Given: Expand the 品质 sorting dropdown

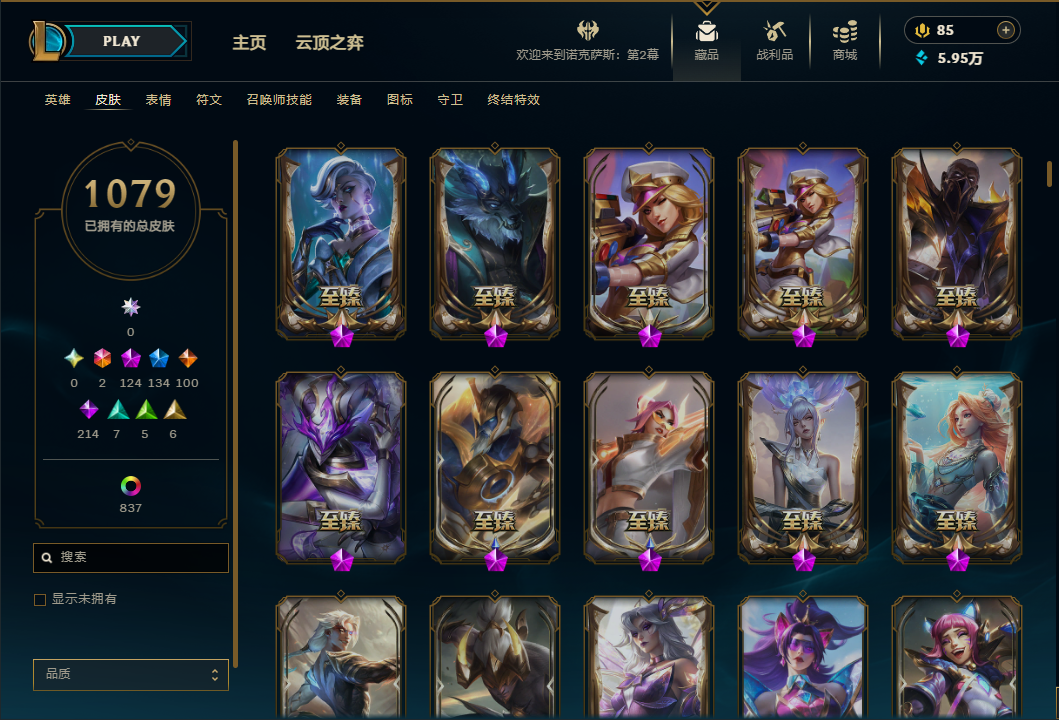Looking at the screenshot, I should pos(131,674).
